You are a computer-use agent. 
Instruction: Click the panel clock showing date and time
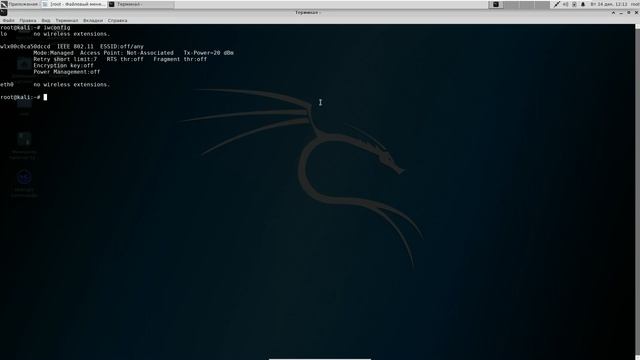click(x=609, y=4)
